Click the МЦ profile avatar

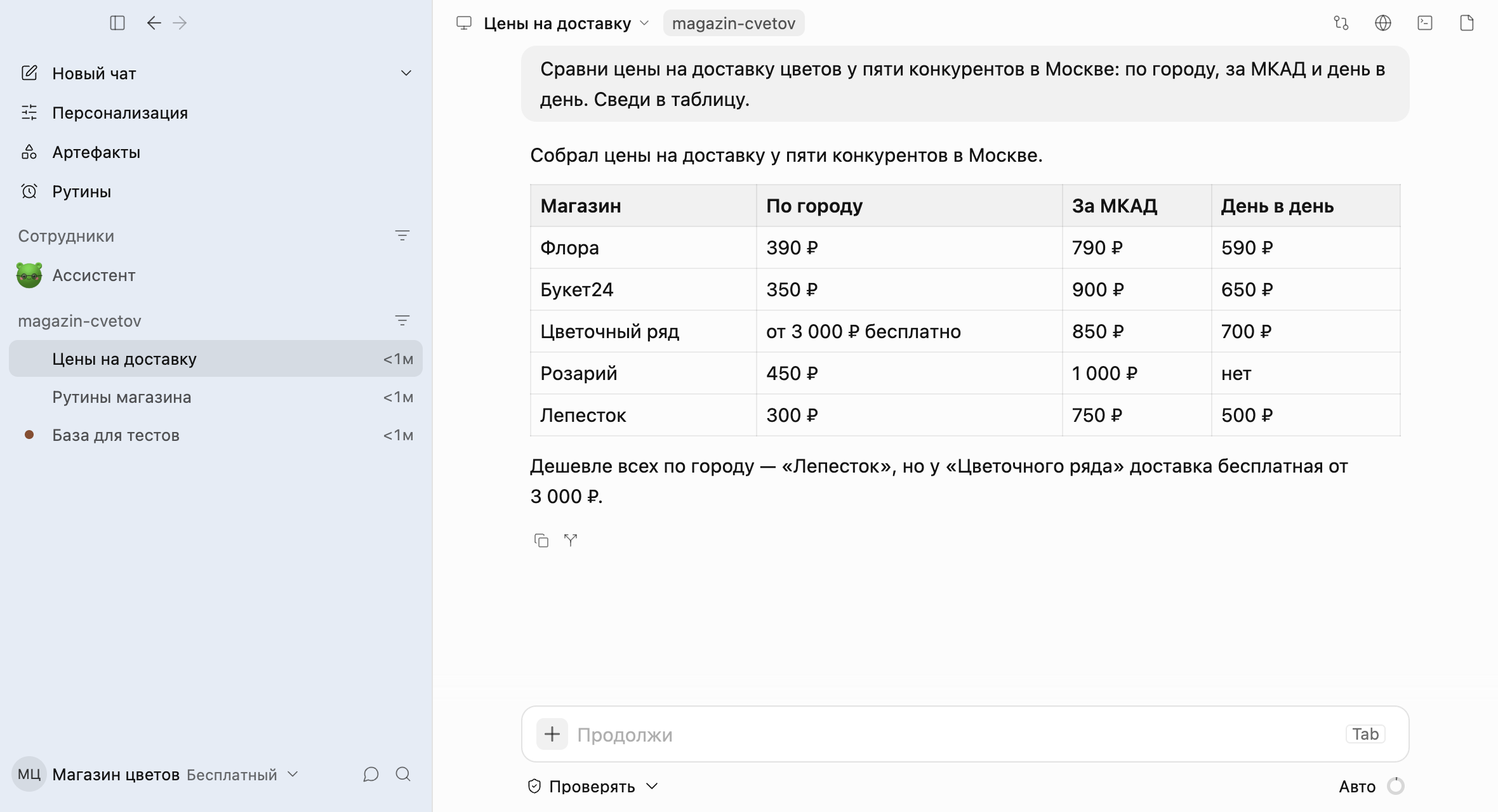click(29, 775)
